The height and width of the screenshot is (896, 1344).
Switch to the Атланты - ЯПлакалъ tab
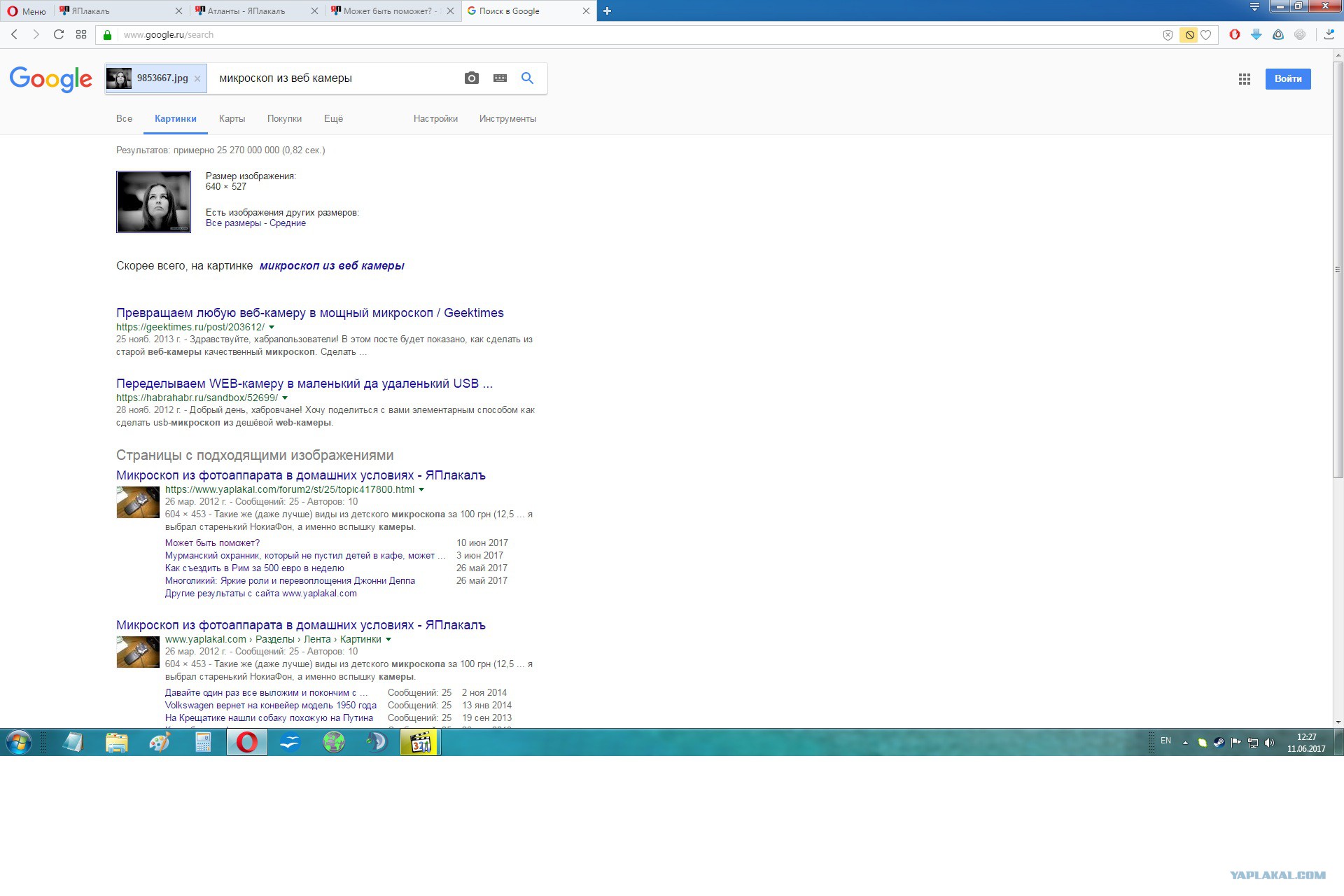[256, 11]
